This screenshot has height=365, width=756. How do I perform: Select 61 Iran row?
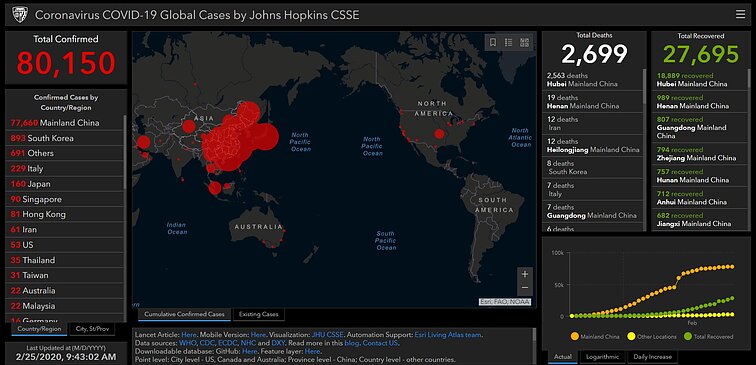65,230
